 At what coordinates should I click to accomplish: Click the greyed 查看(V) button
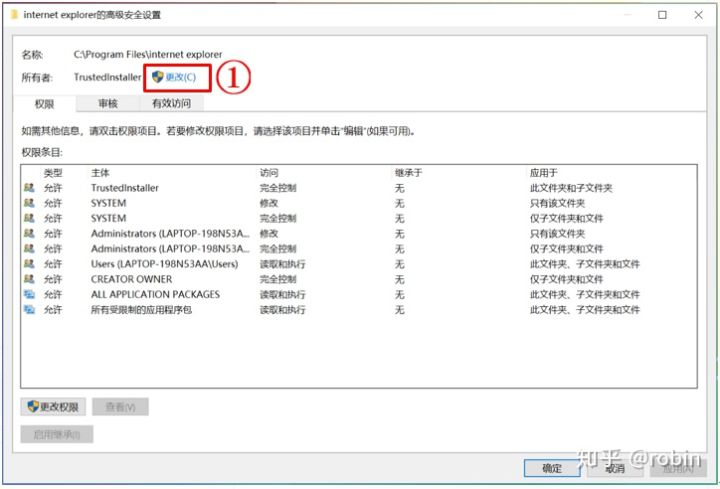click(x=120, y=407)
